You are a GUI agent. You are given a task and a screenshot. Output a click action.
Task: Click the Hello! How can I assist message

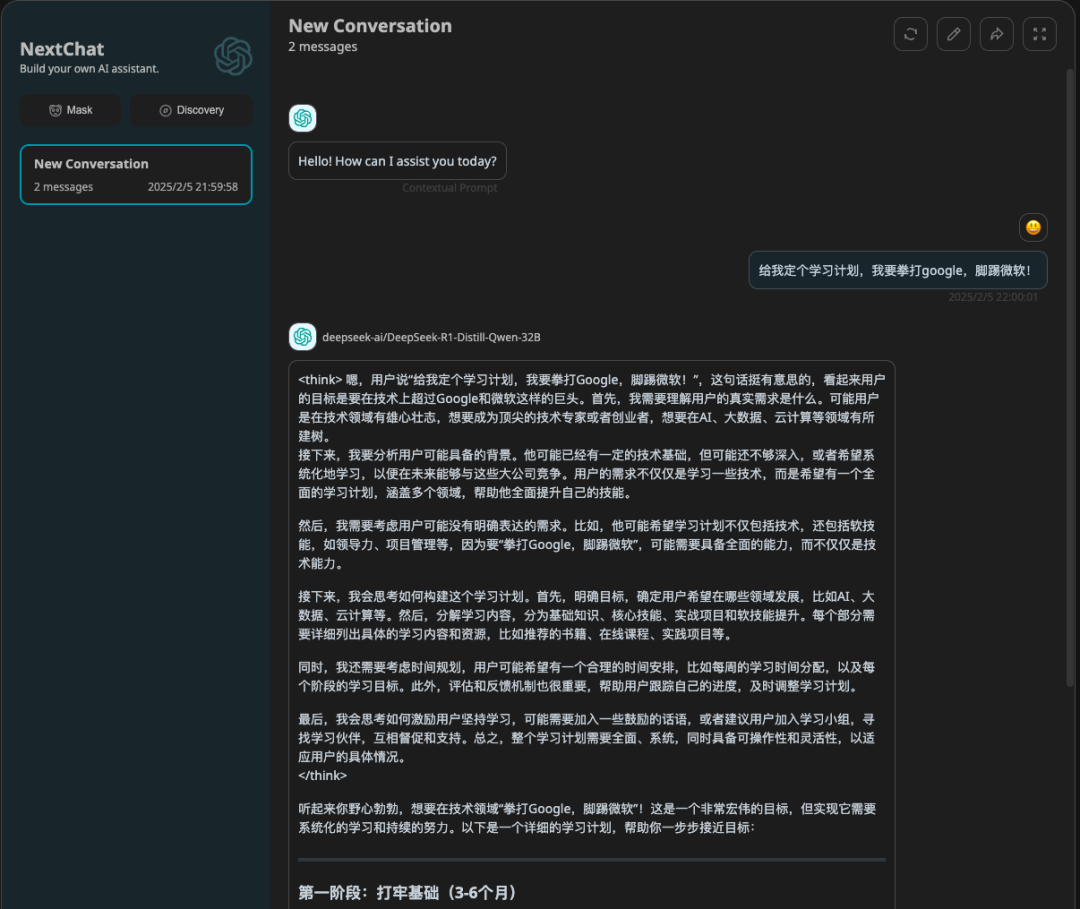pos(397,161)
